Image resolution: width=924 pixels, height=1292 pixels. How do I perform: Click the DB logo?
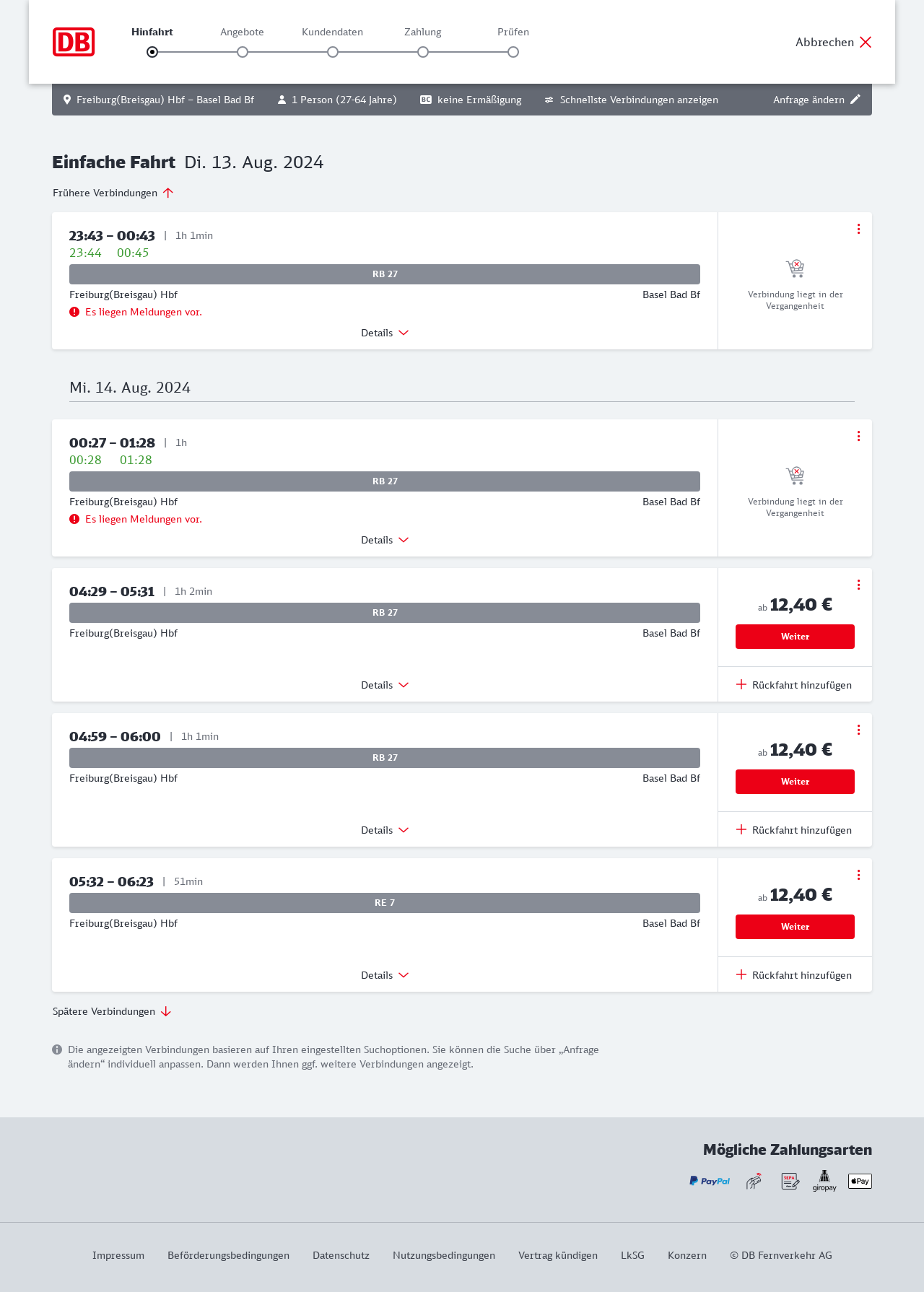coord(74,42)
